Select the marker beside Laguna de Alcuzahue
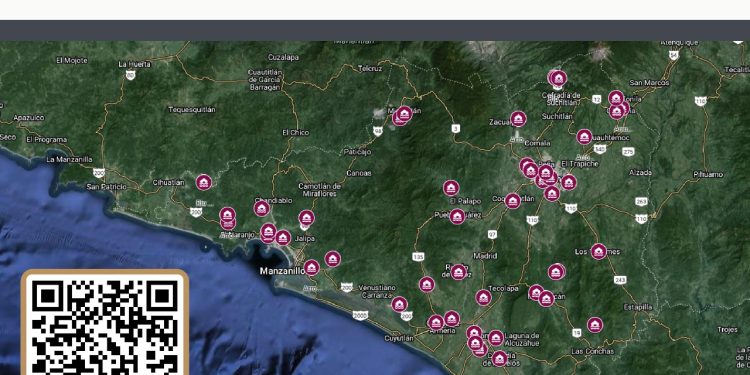The height and width of the screenshot is (375, 750). tap(496, 338)
